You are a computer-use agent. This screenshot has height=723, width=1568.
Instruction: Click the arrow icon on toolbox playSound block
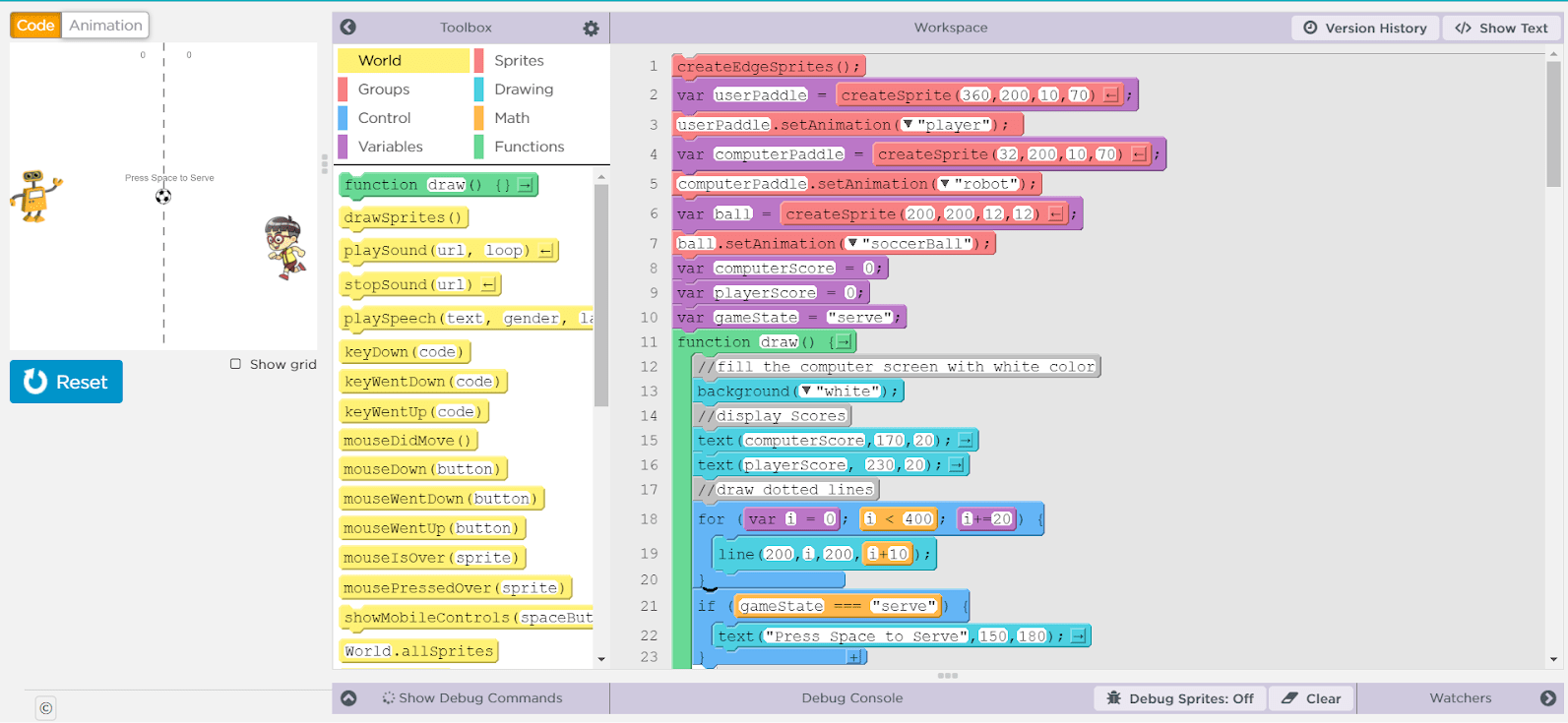click(x=546, y=251)
